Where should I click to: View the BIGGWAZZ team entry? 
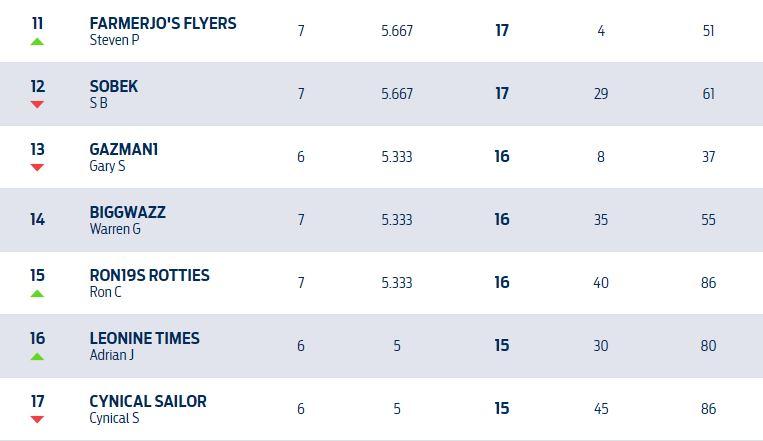(x=128, y=212)
